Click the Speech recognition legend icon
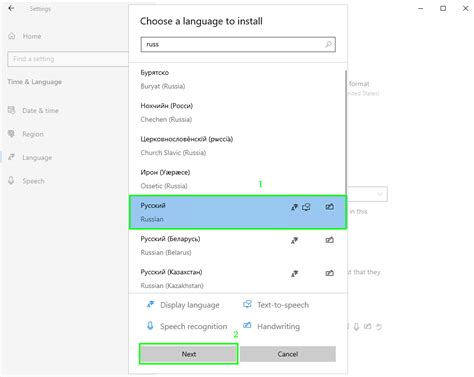The width and height of the screenshot is (474, 377). click(x=150, y=326)
